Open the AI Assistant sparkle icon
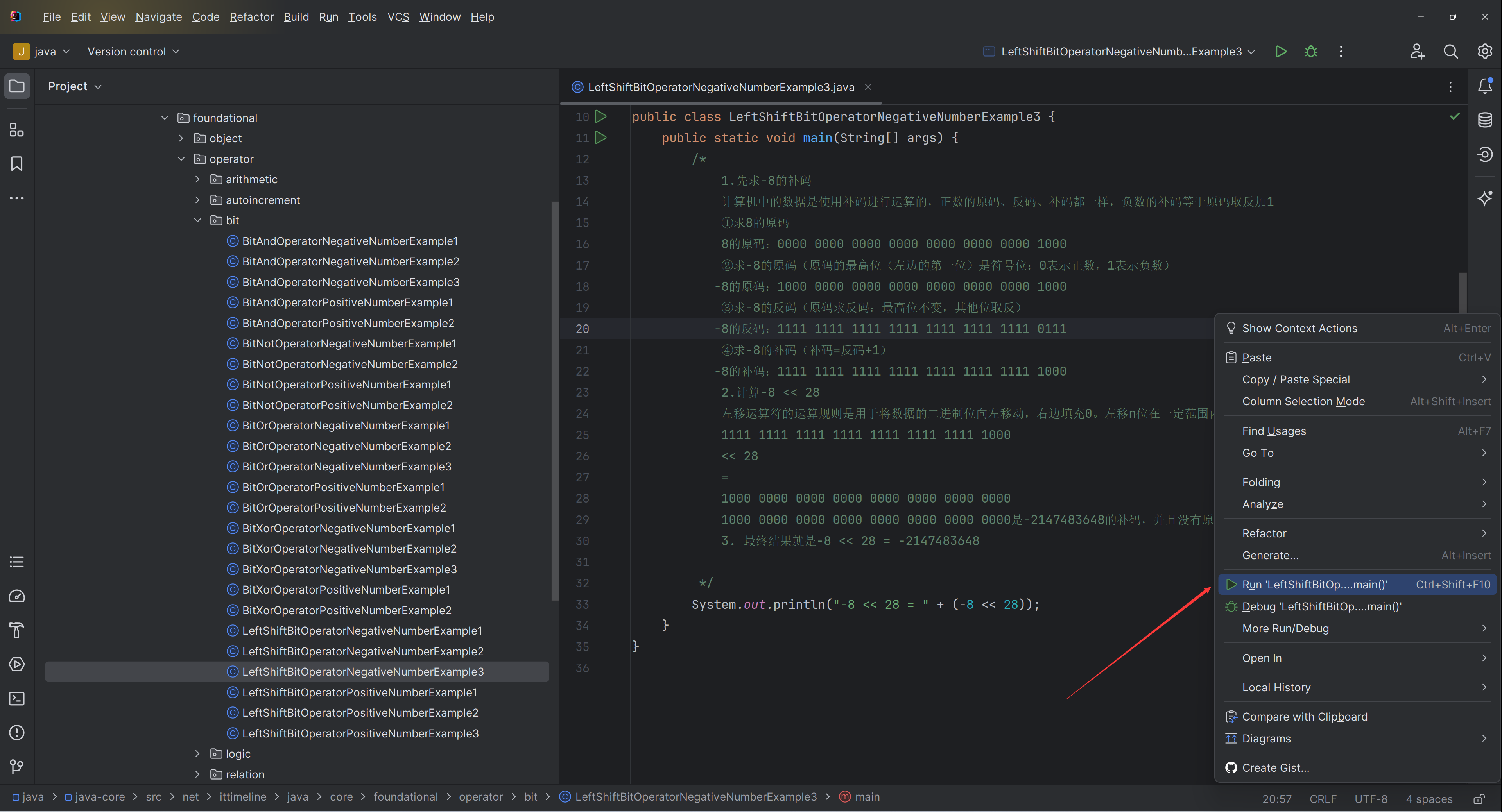 1484,198
